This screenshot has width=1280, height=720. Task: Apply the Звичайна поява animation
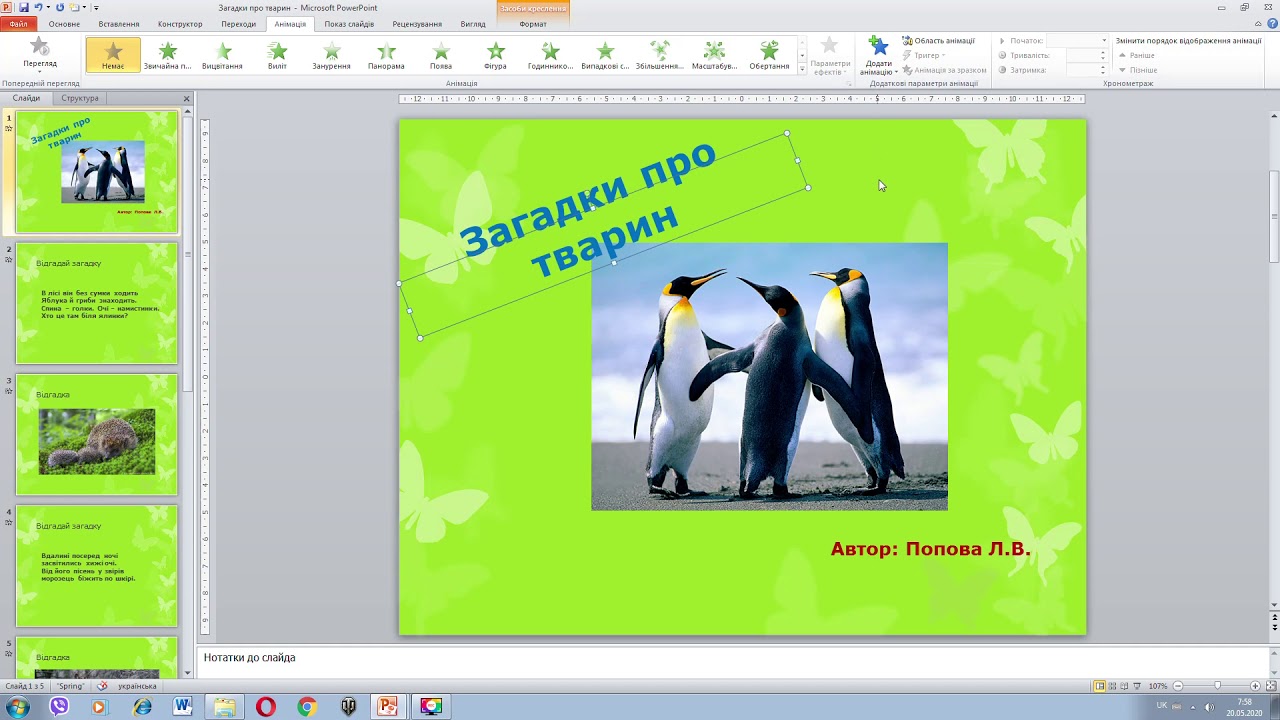pyautogui.click(x=168, y=55)
